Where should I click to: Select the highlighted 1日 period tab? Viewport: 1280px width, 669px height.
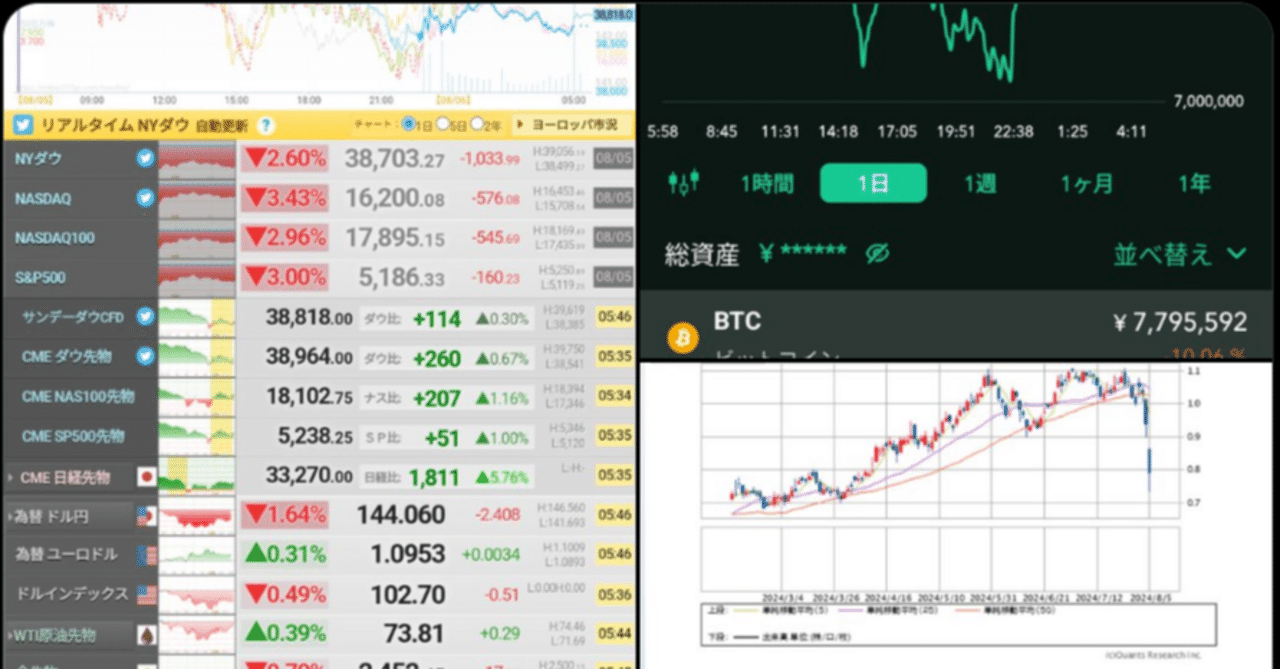tap(874, 183)
